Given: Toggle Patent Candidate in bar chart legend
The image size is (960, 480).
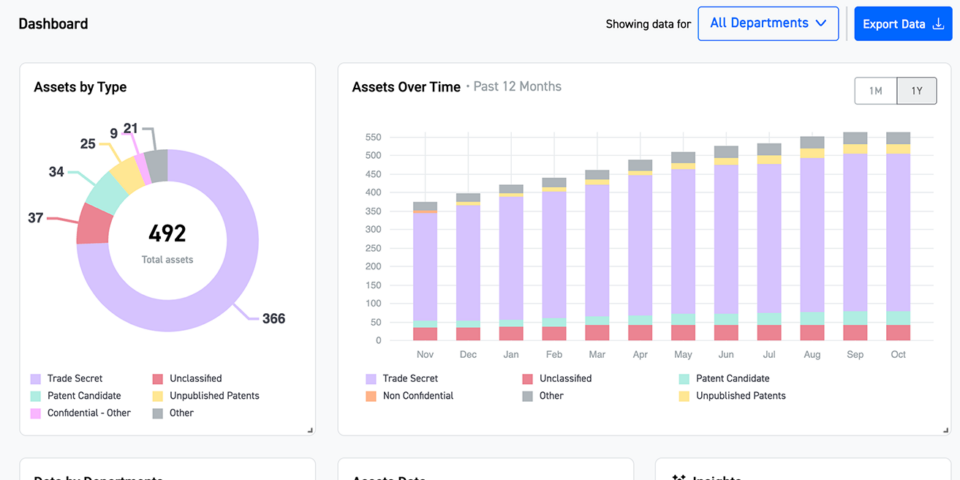Looking at the screenshot, I should (x=724, y=378).
